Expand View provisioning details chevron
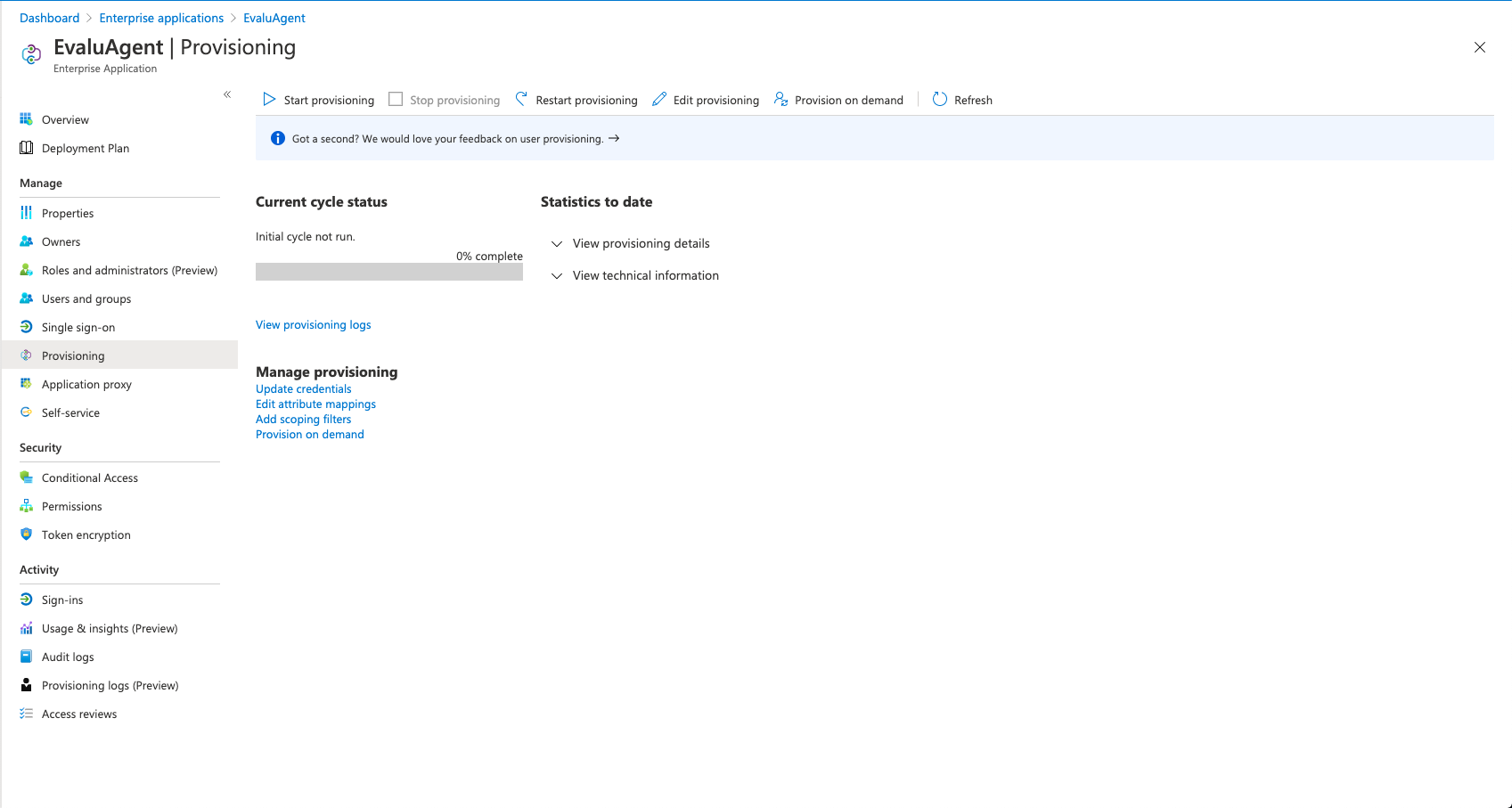The height and width of the screenshot is (808, 1512). pyautogui.click(x=557, y=243)
